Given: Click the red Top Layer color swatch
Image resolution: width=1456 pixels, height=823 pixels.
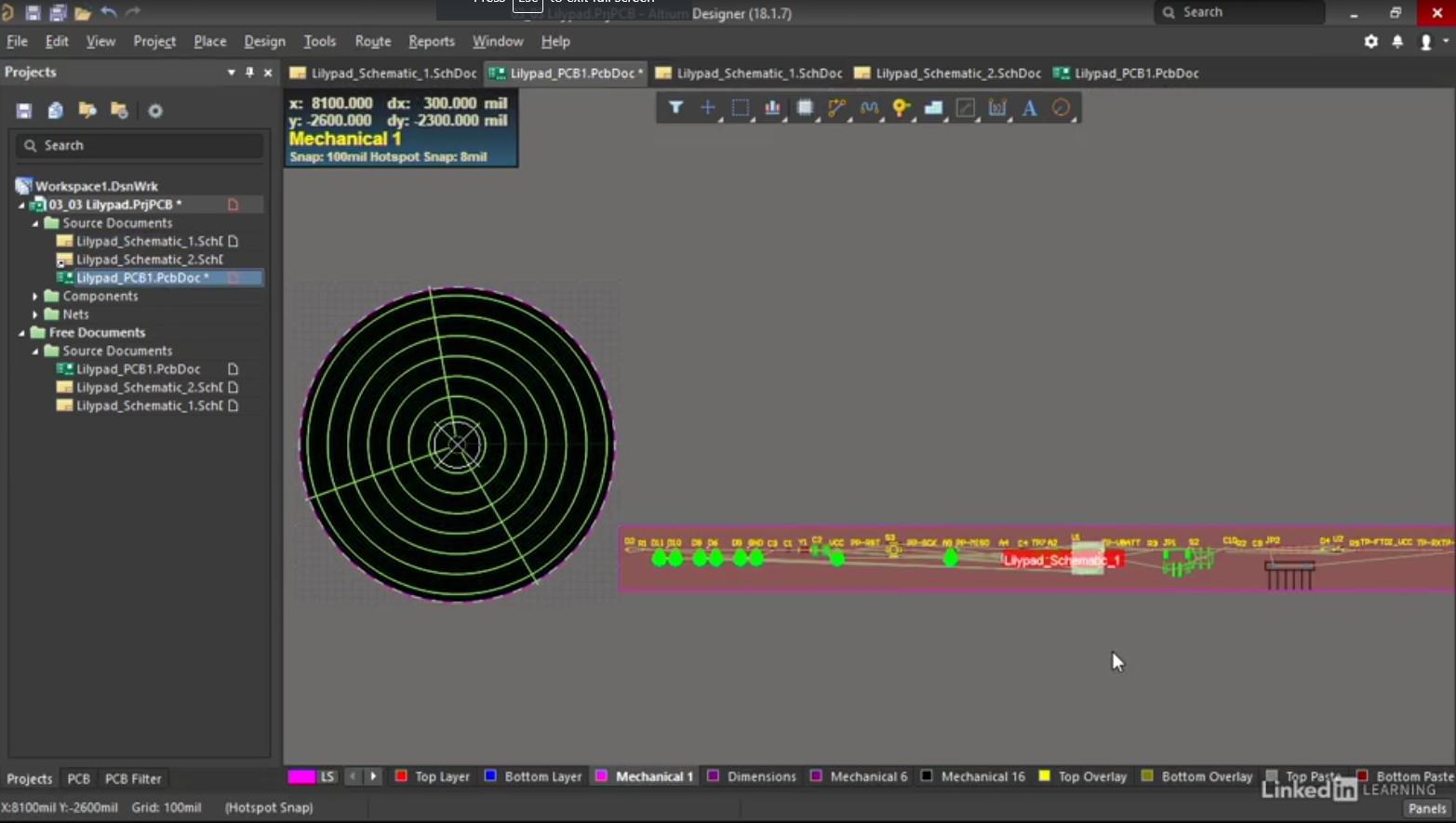Looking at the screenshot, I should (401, 777).
